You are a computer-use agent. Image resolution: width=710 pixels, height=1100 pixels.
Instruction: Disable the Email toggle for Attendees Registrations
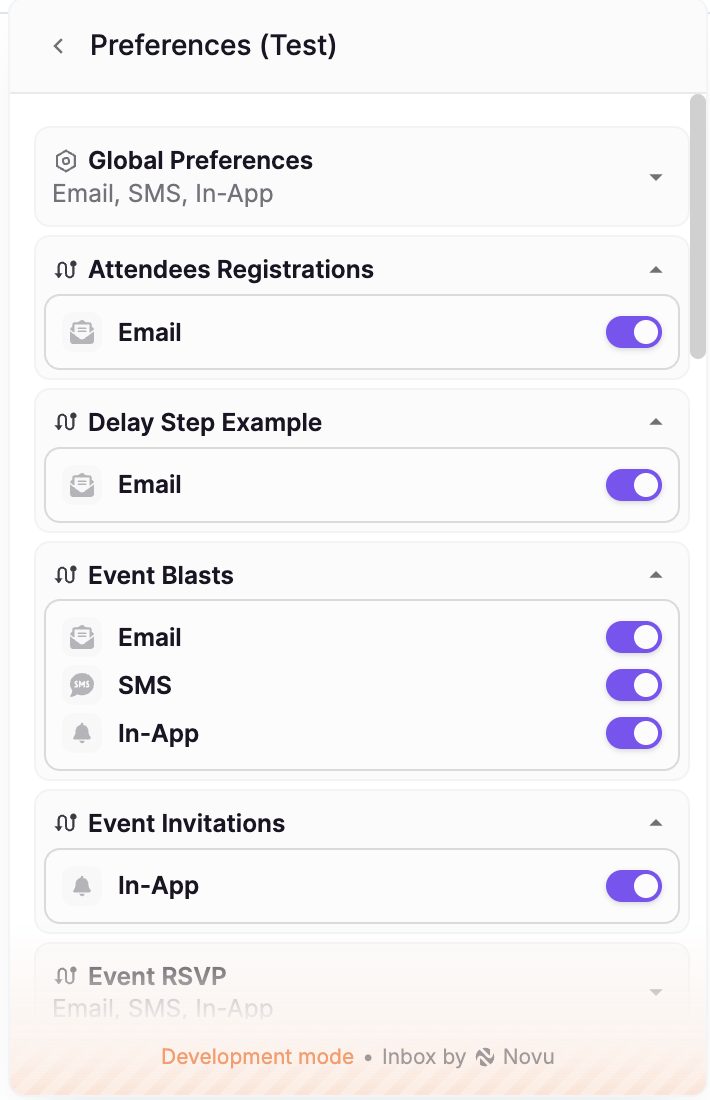point(633,332)
